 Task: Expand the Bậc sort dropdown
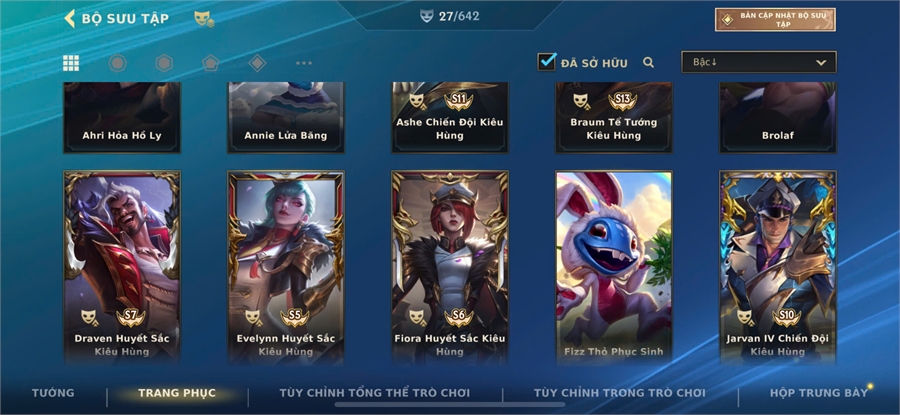(x=759, y=62)
